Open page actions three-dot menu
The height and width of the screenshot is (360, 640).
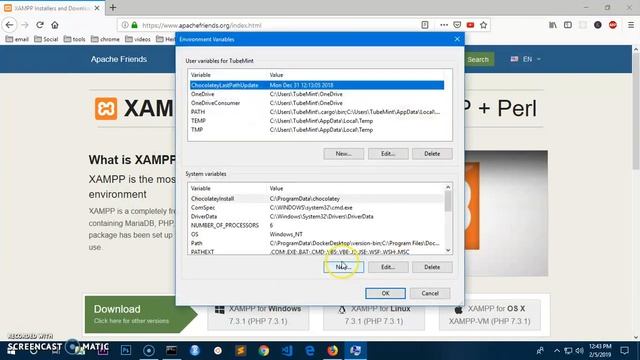(x=444, y=25)
